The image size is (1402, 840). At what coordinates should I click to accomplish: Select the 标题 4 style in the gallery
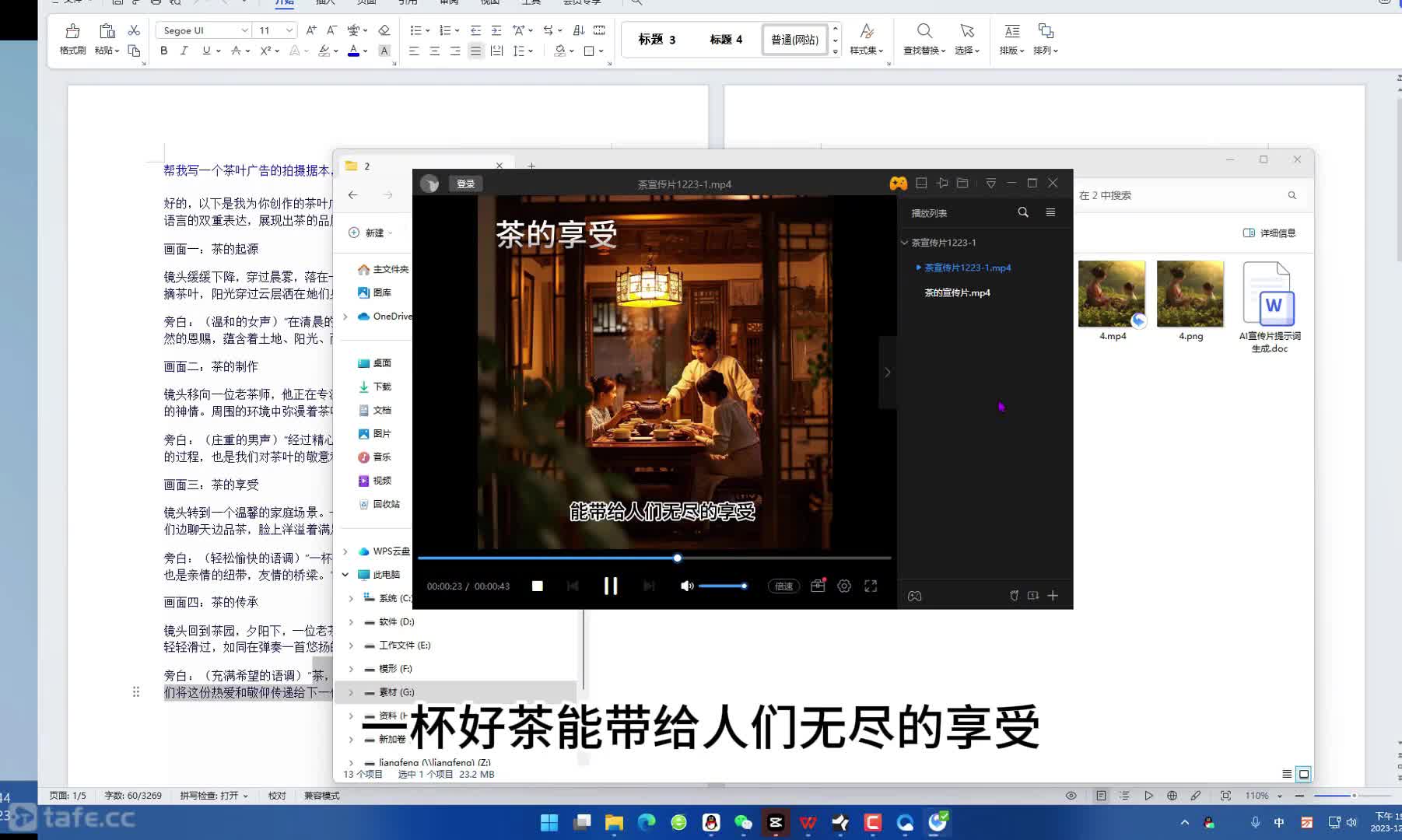(725, 40)
